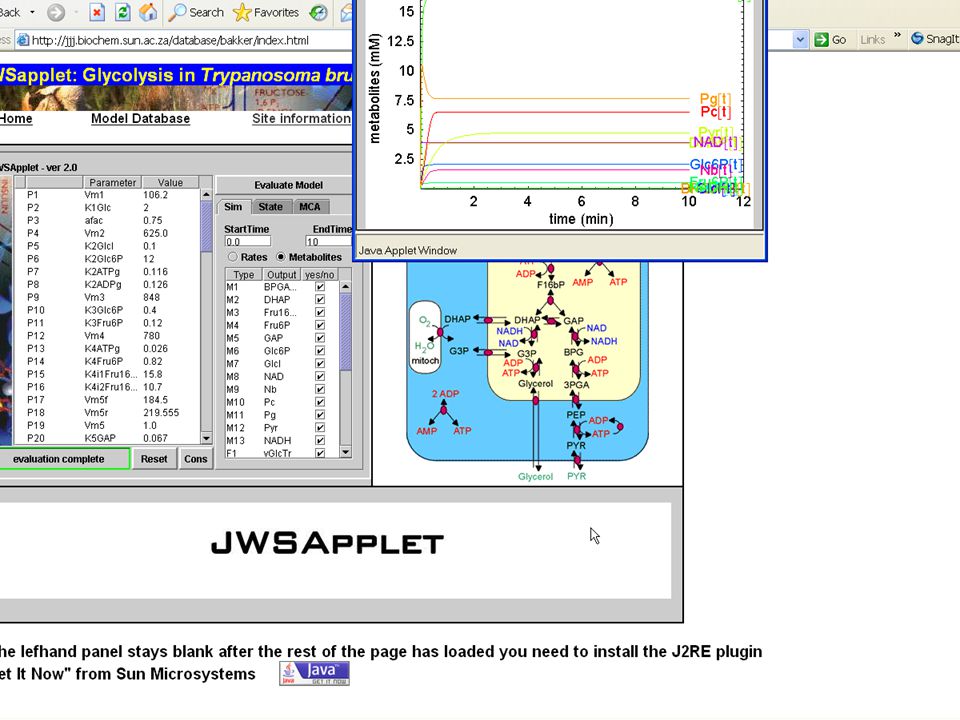The image size is (960, 720).
Task: Click the browser Home icon
Action: [148, 12]
